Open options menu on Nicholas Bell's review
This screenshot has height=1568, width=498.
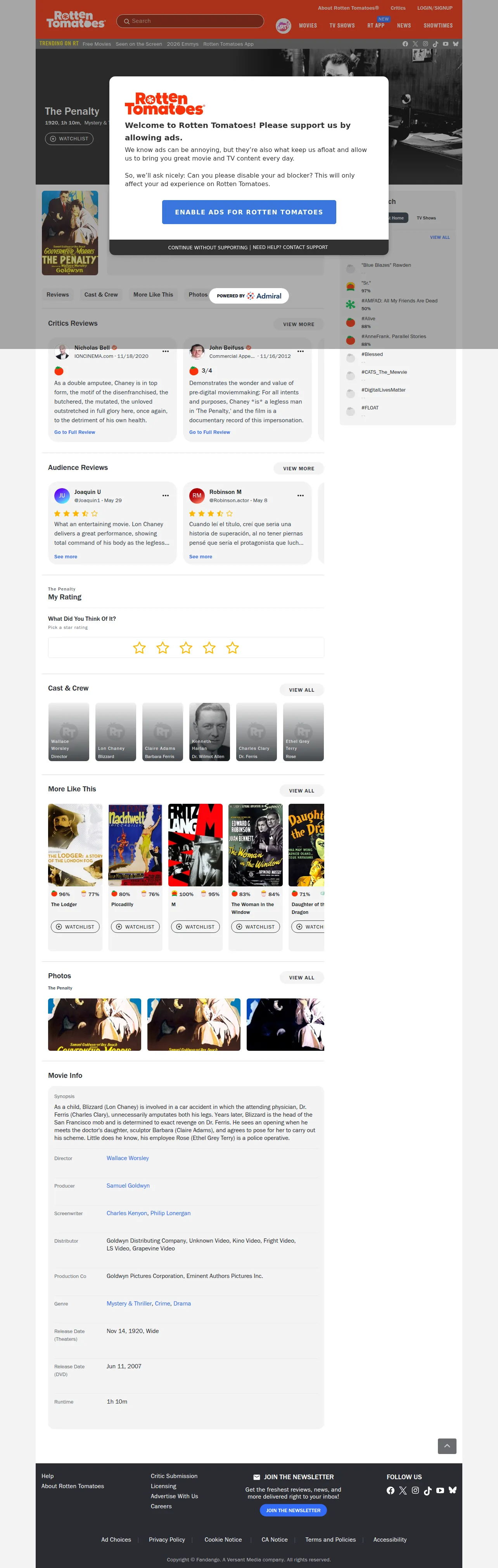point(166,351)
